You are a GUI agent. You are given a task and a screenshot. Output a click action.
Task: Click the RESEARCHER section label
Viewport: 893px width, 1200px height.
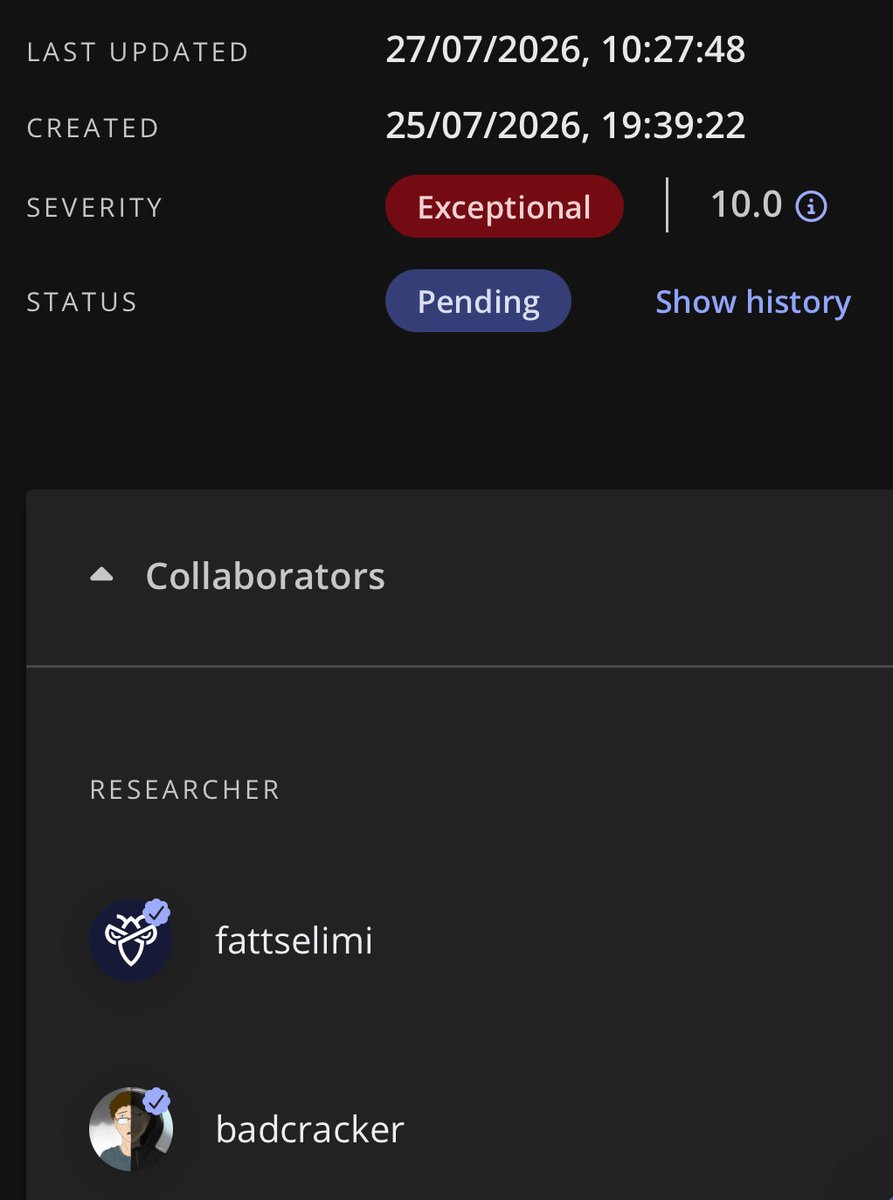(x=185, y=790)
